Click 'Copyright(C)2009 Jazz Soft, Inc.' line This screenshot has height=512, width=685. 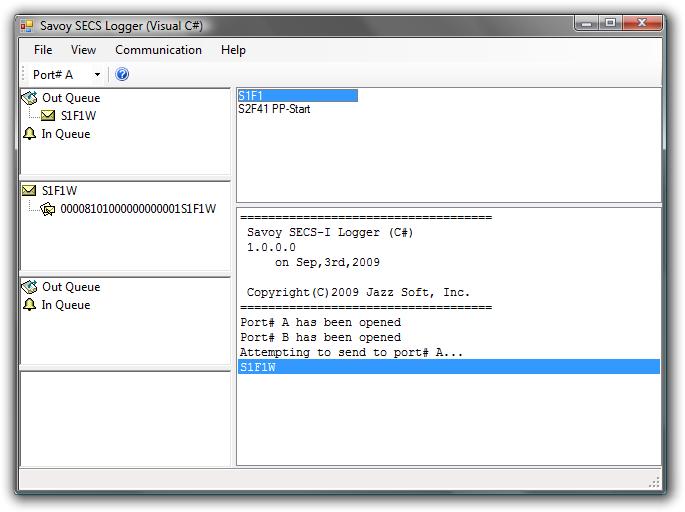click(358, 292)
